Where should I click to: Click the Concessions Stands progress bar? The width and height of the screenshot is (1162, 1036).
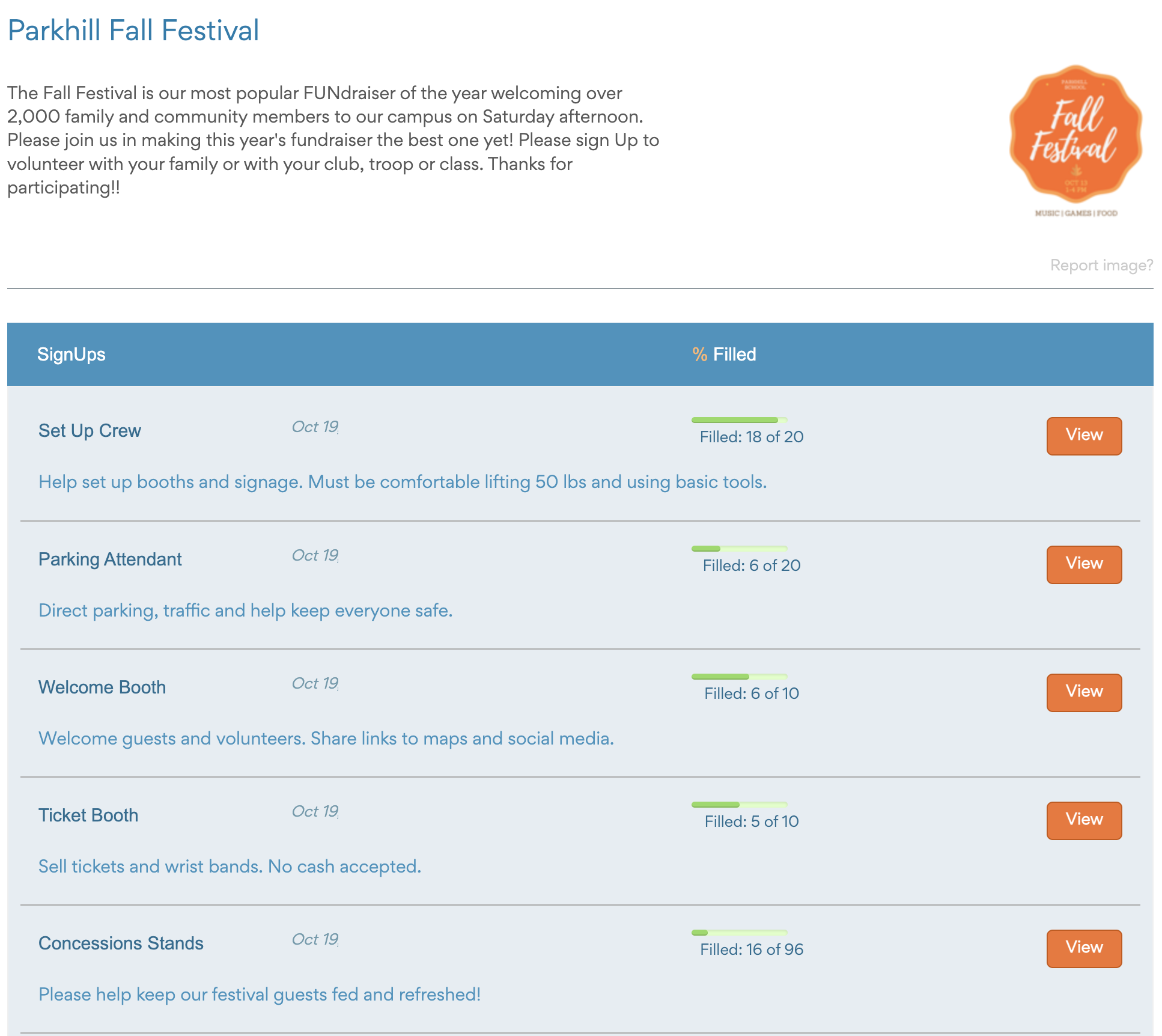pos(740,932)
